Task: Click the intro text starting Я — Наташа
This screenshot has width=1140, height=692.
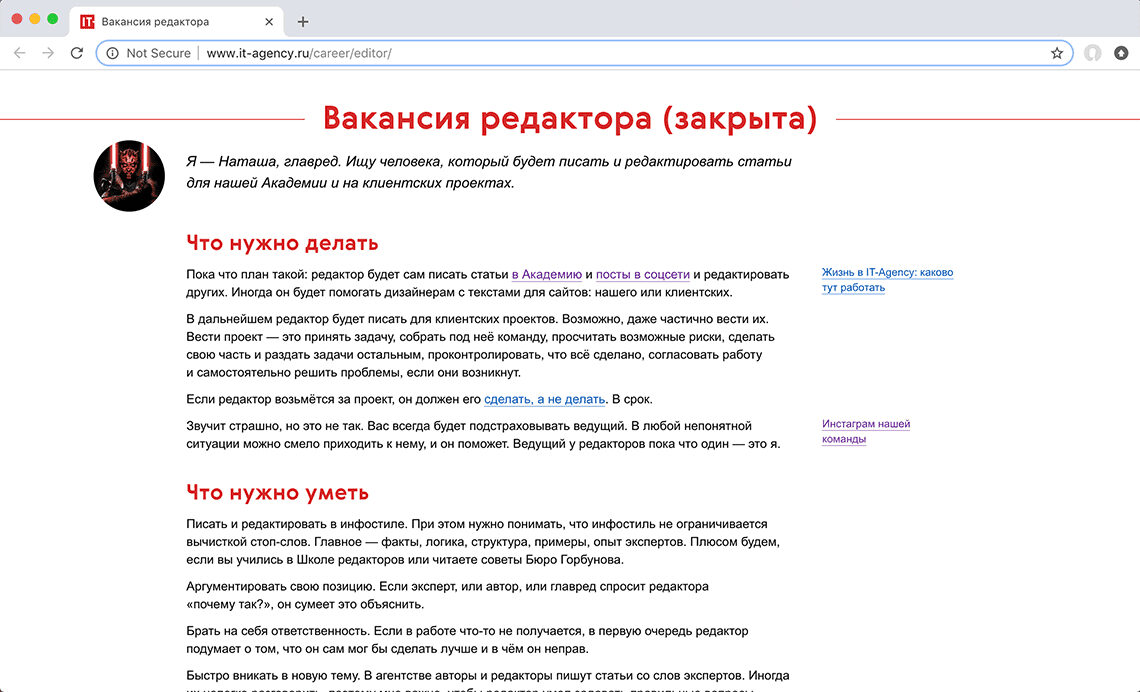Action: (489, 172)
